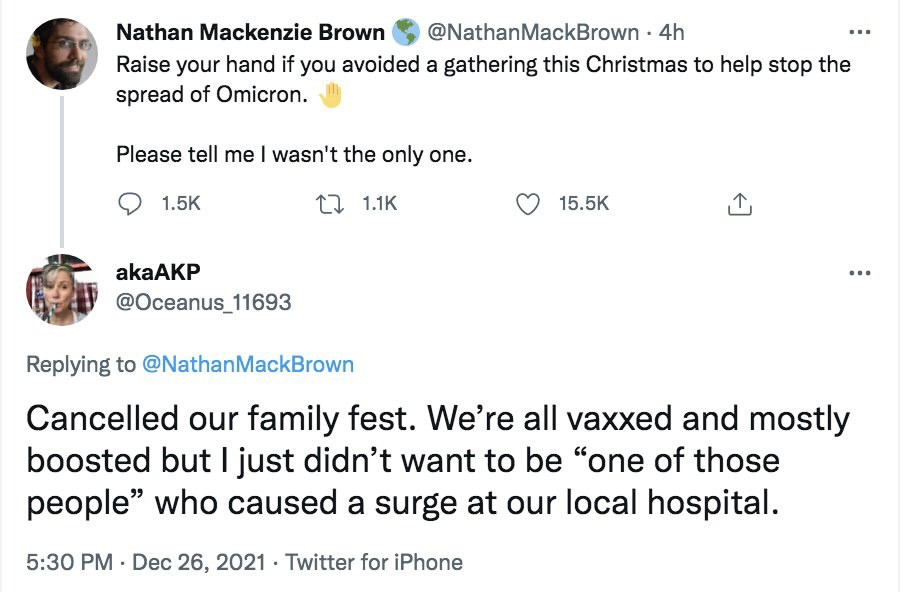Open the share icon on Nathan's tweet
This screenshot has height=592, width=914.
pos(737,204)
